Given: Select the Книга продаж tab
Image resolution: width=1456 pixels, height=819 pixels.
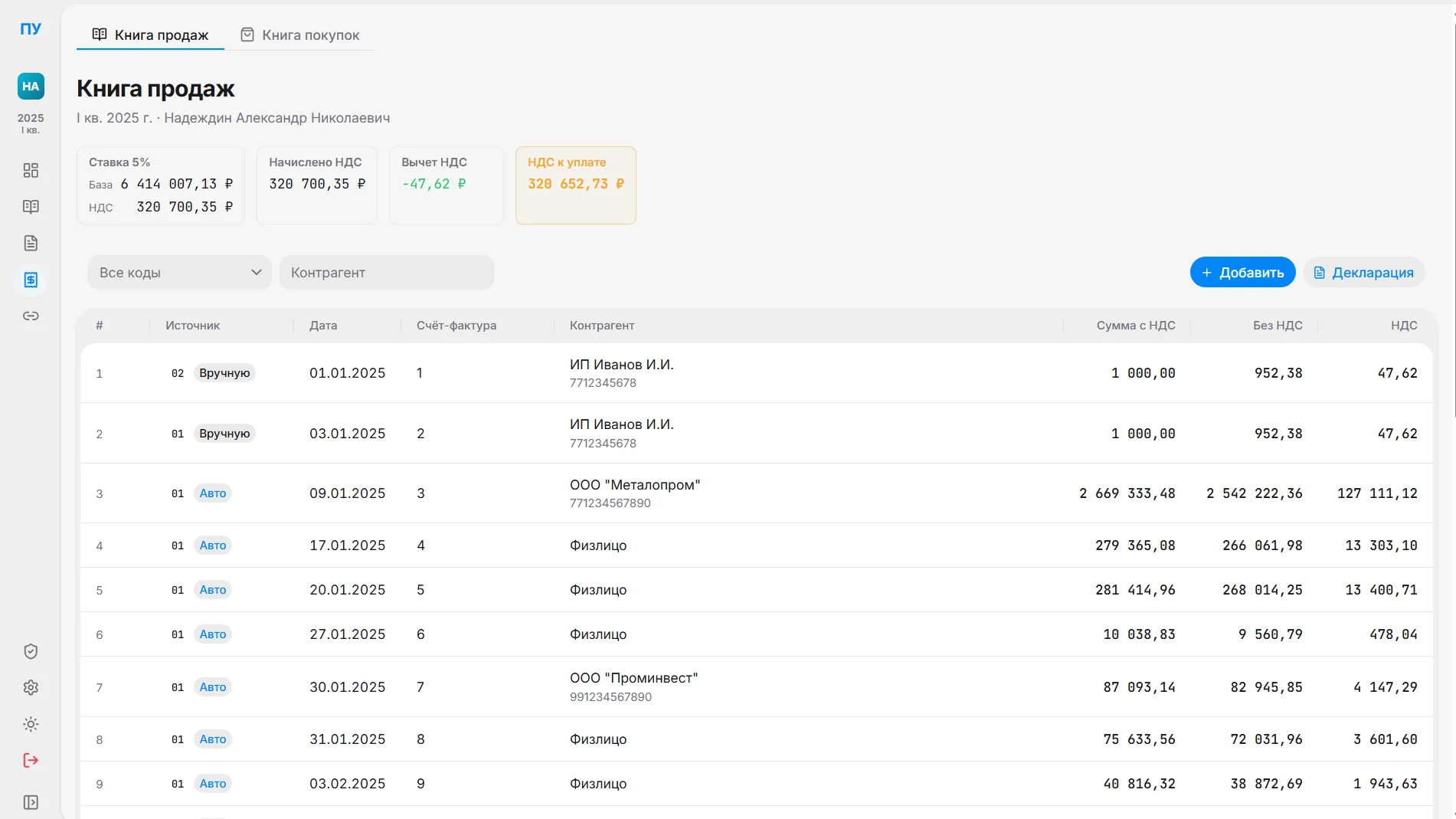Looking at the screenshot, I should 151,35.
